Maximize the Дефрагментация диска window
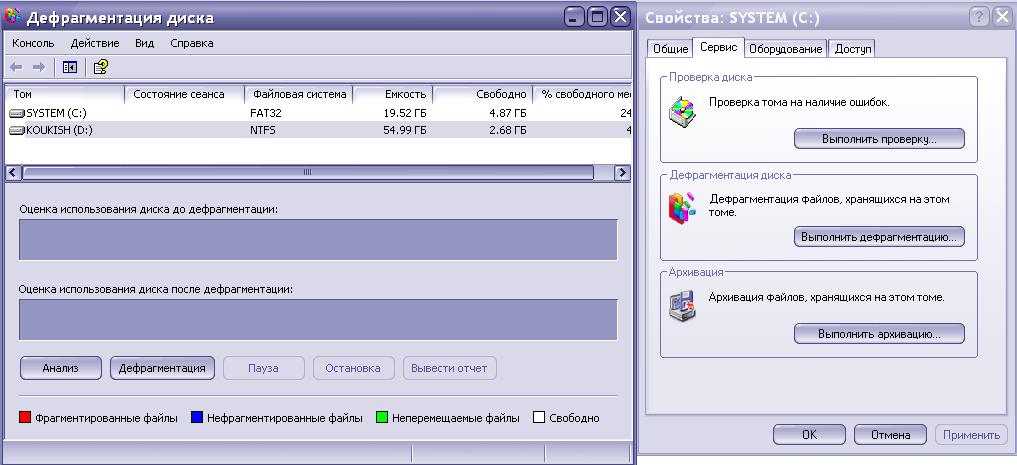Image resolution: width=1017 pixels, height=465 pixels. pos(597,17)
